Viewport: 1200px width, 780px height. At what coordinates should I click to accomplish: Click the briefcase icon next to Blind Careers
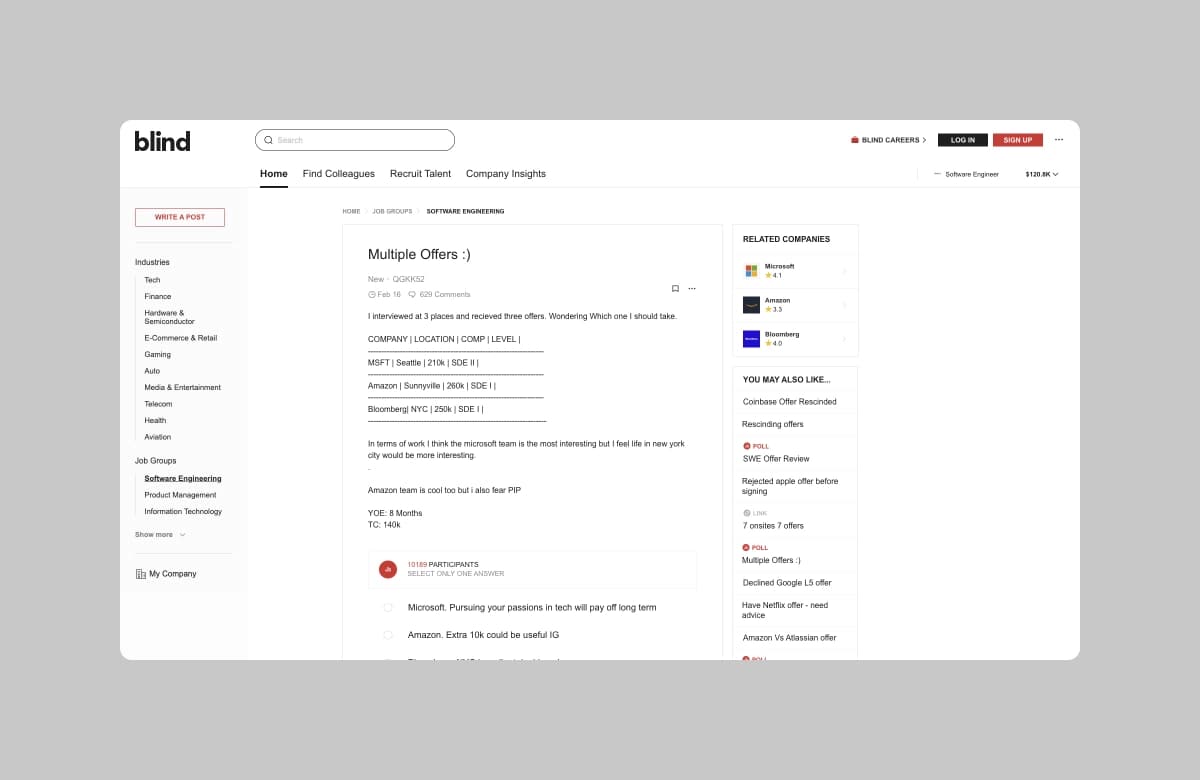855,140
